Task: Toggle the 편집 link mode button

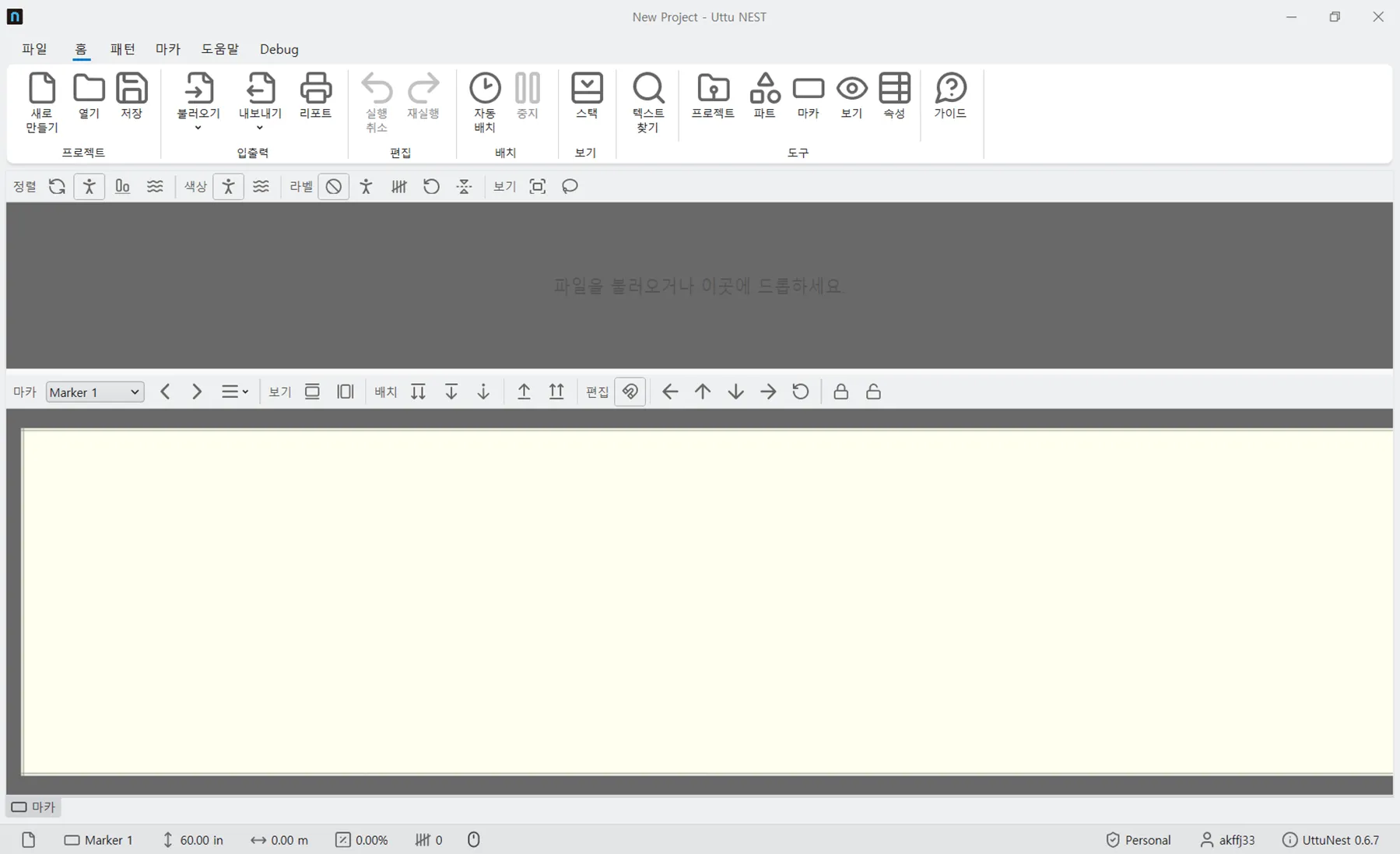Action: point(630,392)
